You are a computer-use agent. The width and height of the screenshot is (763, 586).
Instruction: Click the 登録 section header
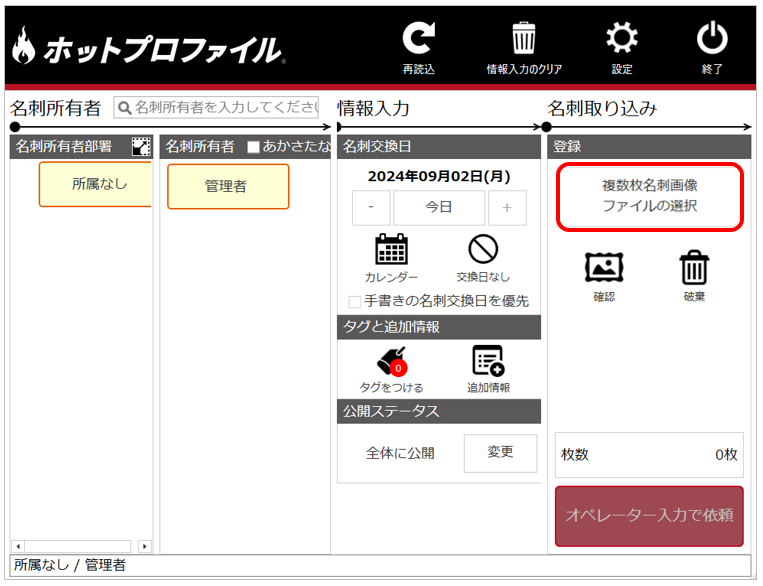(649, 147)
